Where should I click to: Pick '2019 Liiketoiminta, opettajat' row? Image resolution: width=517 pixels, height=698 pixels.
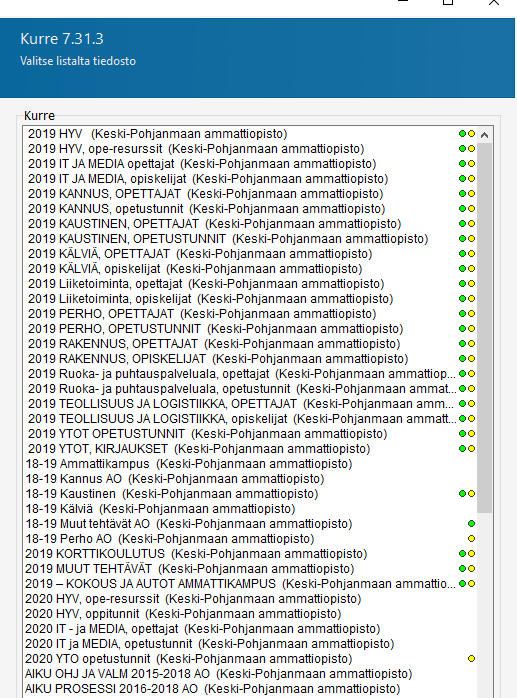pos(250,284)
